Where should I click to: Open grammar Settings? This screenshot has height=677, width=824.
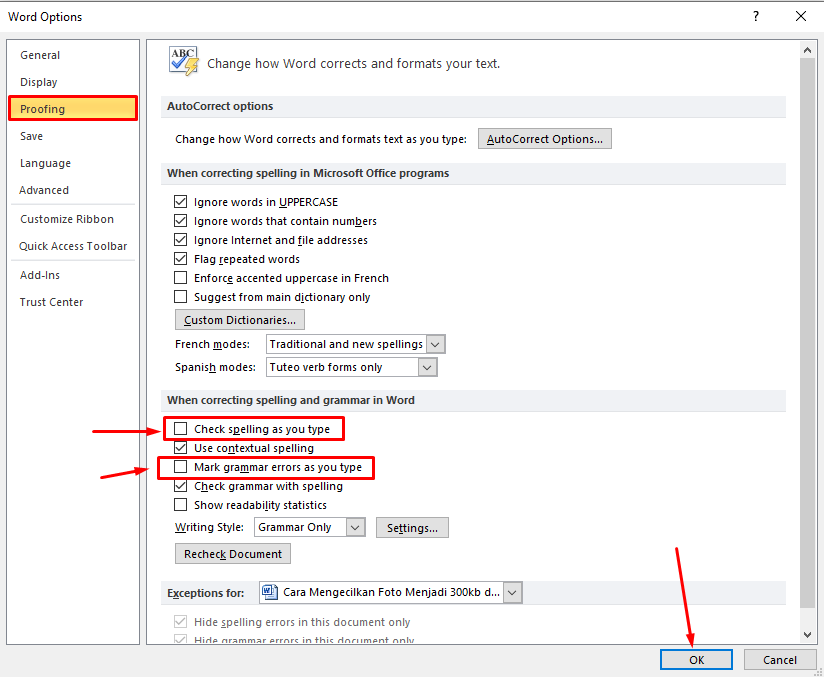coord(412,527)
